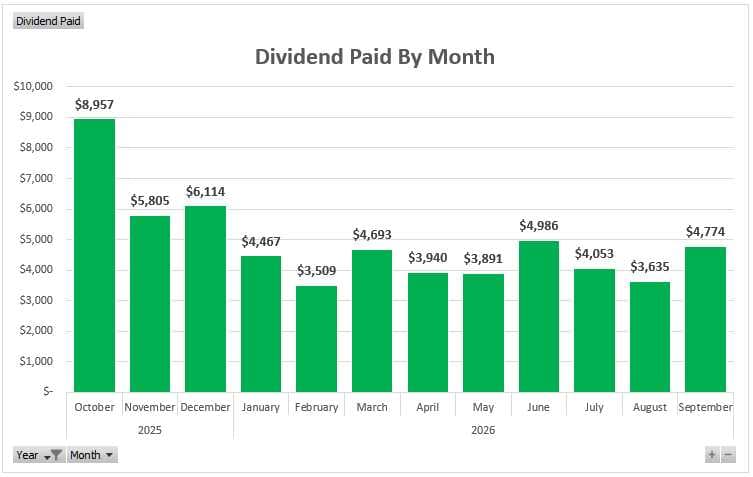Select the December bar

pos(205,299)
